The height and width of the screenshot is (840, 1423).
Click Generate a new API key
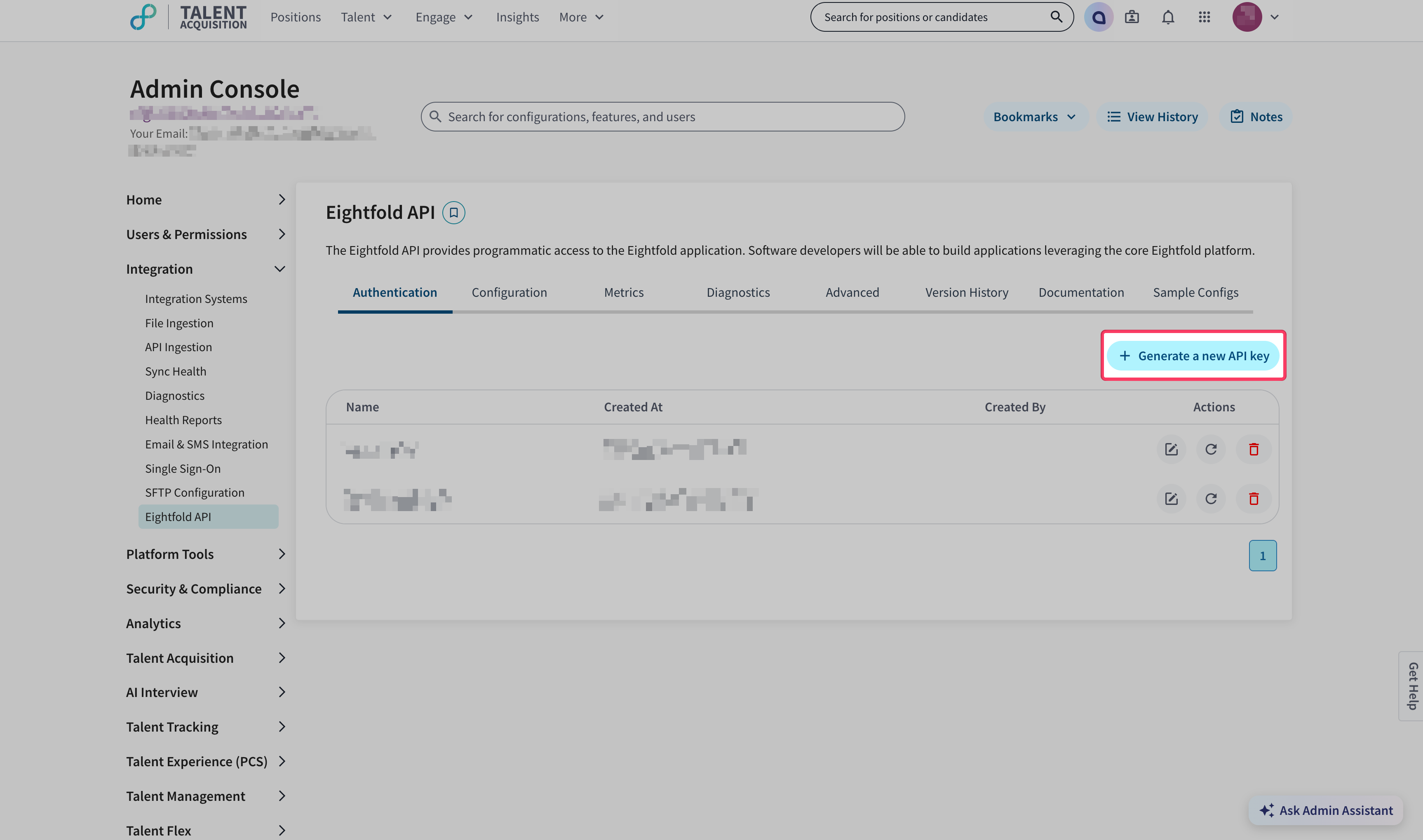coord(1193,356)
